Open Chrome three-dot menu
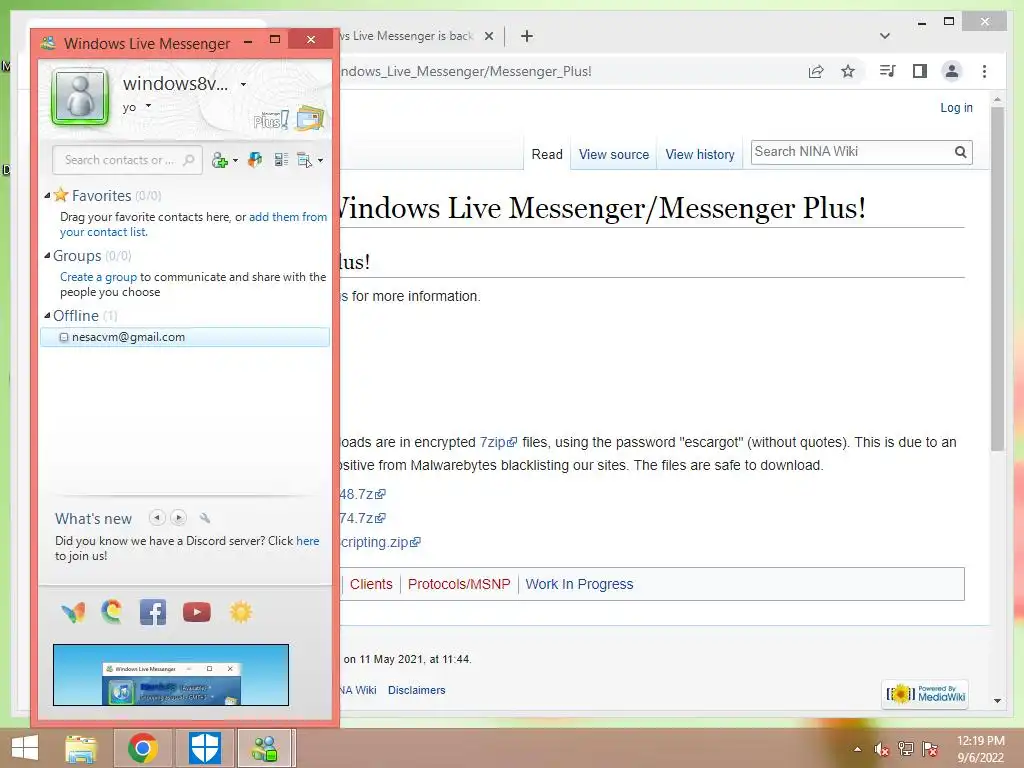Viewport: 1024px width, 768px height. (x=984, y=71)
